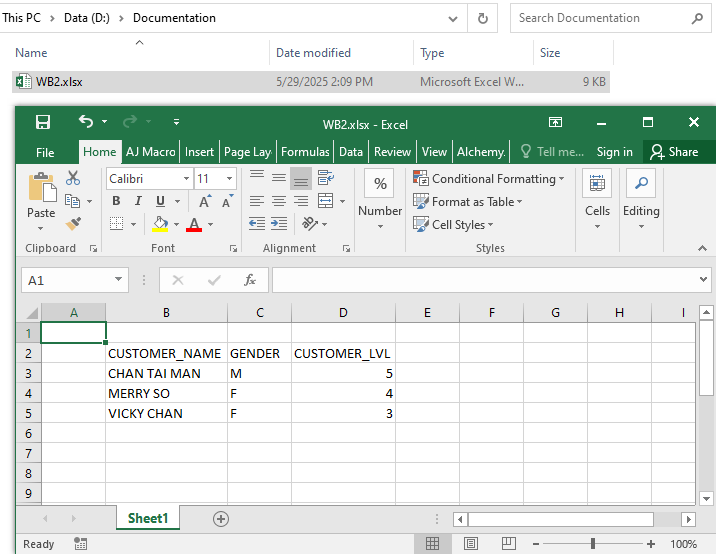Toggle Align Left

257,201
